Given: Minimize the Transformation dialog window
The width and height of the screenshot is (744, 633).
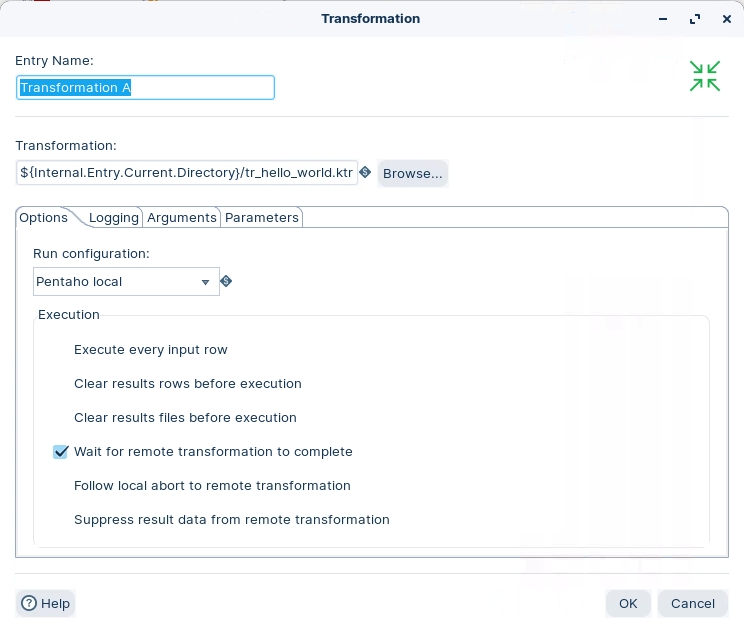Looking at the screenshot, I should [663, 19].
